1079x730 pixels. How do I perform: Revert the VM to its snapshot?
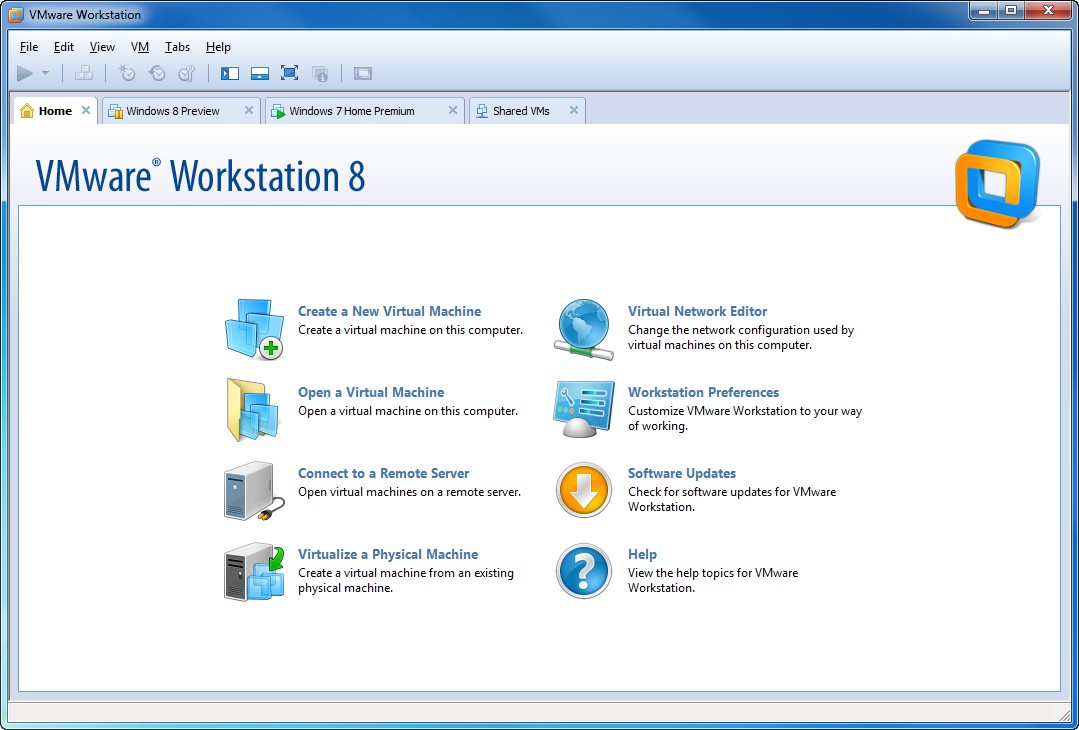[x=156, y=73]
